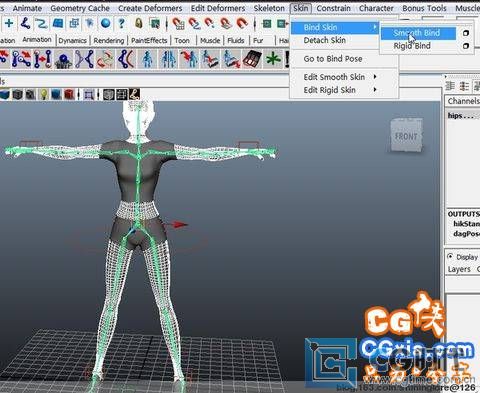Open the Animate menu
The image size is (480, 393).
27,8
